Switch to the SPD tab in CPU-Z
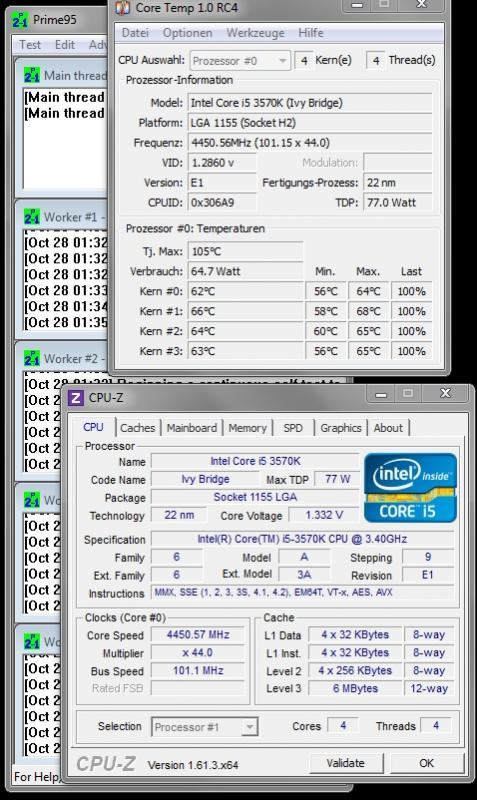The height and width of the screenshot is (800, 477). [x=293, y=428]
